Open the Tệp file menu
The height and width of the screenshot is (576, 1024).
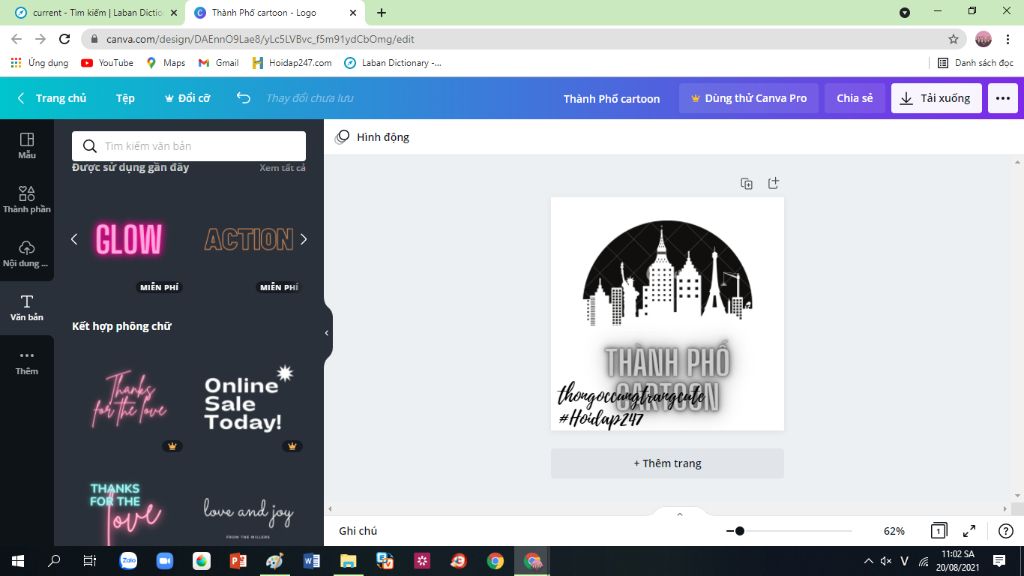point(125,98)
